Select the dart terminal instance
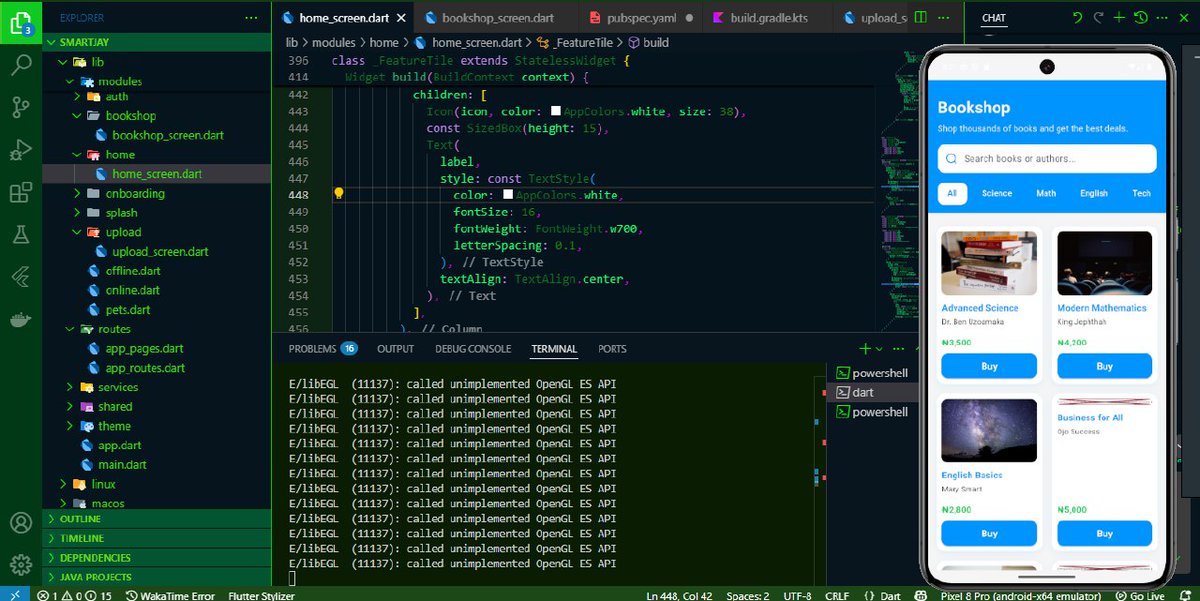1200x601 pixels. (x=873, y=393)
